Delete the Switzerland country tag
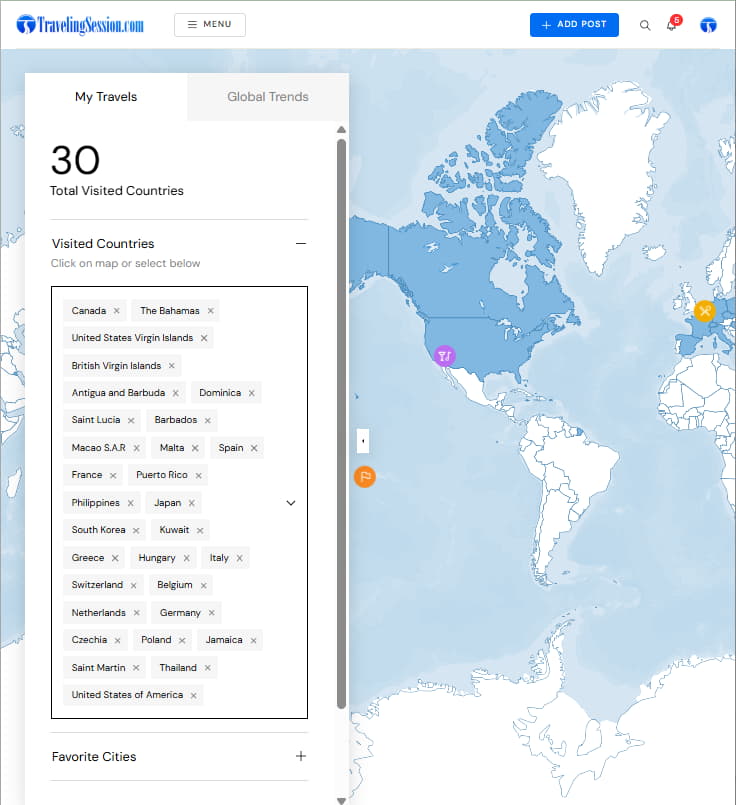The width and height of the screenshot is (736, 805). click(134, 585)
